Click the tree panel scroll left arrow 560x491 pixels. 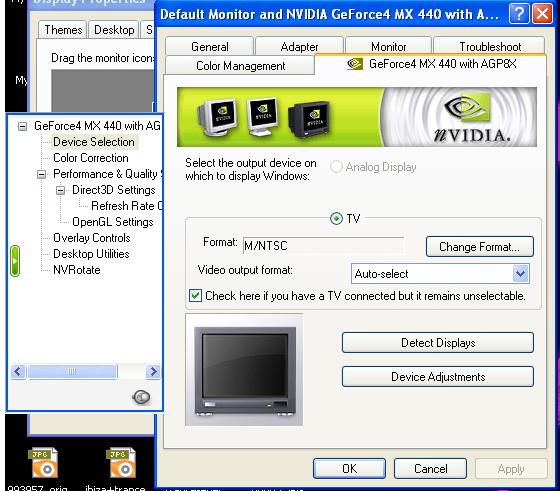tap(18, 372)
